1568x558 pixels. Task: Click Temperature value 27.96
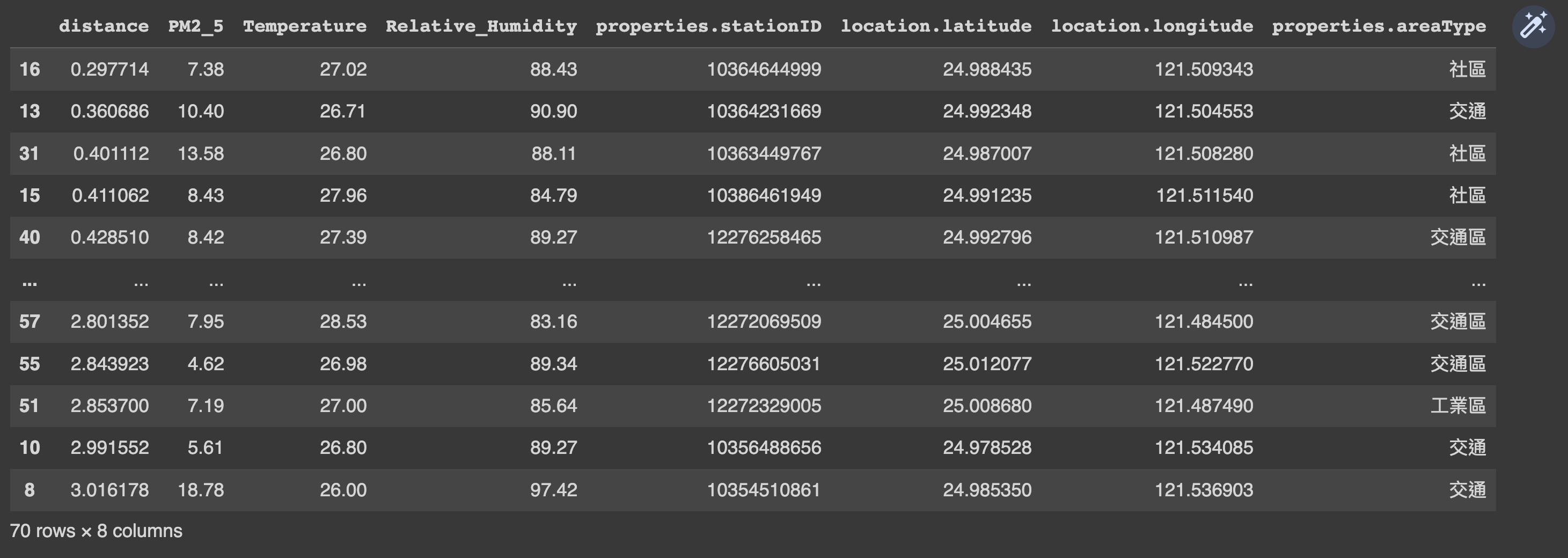[x=343, y=195]
